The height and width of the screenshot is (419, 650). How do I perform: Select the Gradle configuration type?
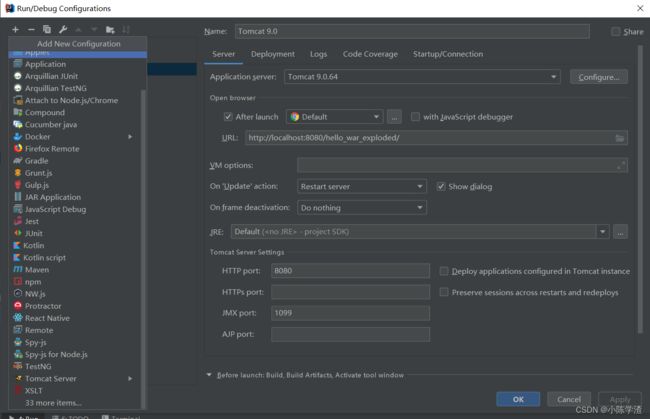pos(78,161)
